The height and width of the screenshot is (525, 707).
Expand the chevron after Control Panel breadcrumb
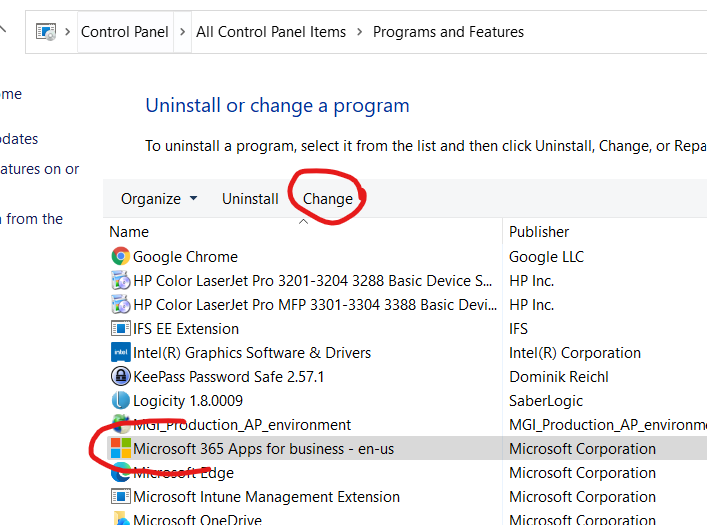coord(182,32)
